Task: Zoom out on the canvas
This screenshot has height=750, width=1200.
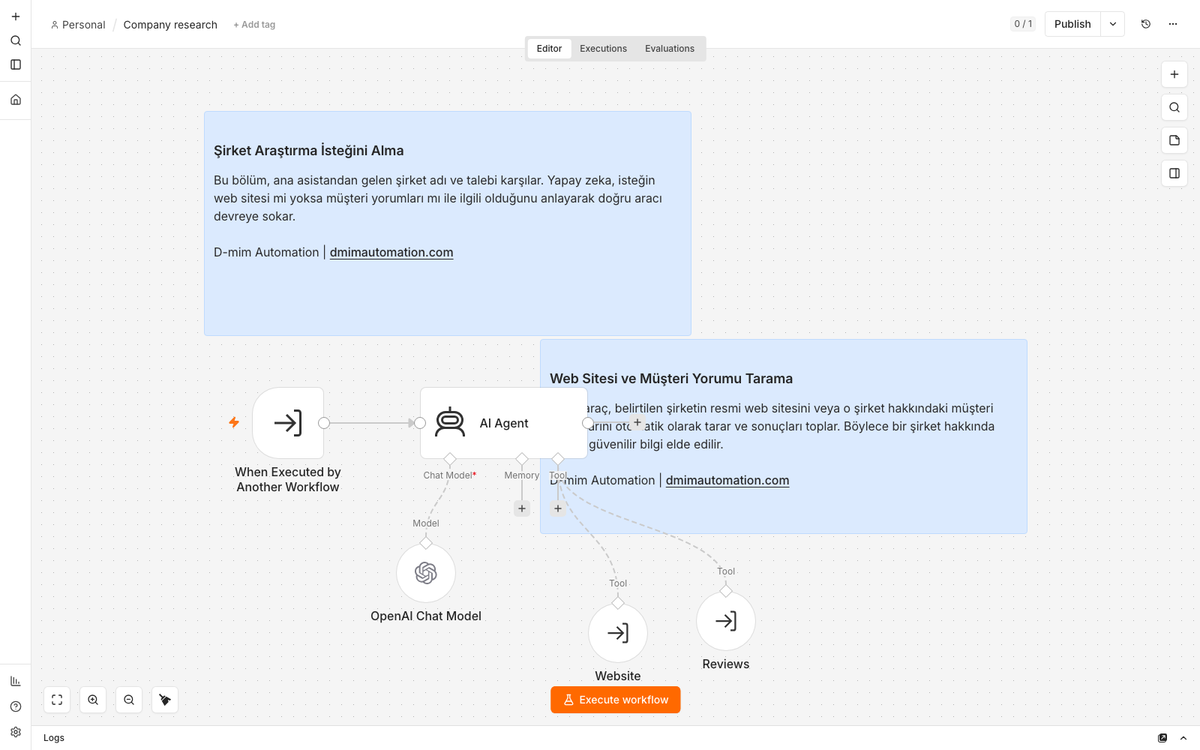Action: tap(129, 700)
